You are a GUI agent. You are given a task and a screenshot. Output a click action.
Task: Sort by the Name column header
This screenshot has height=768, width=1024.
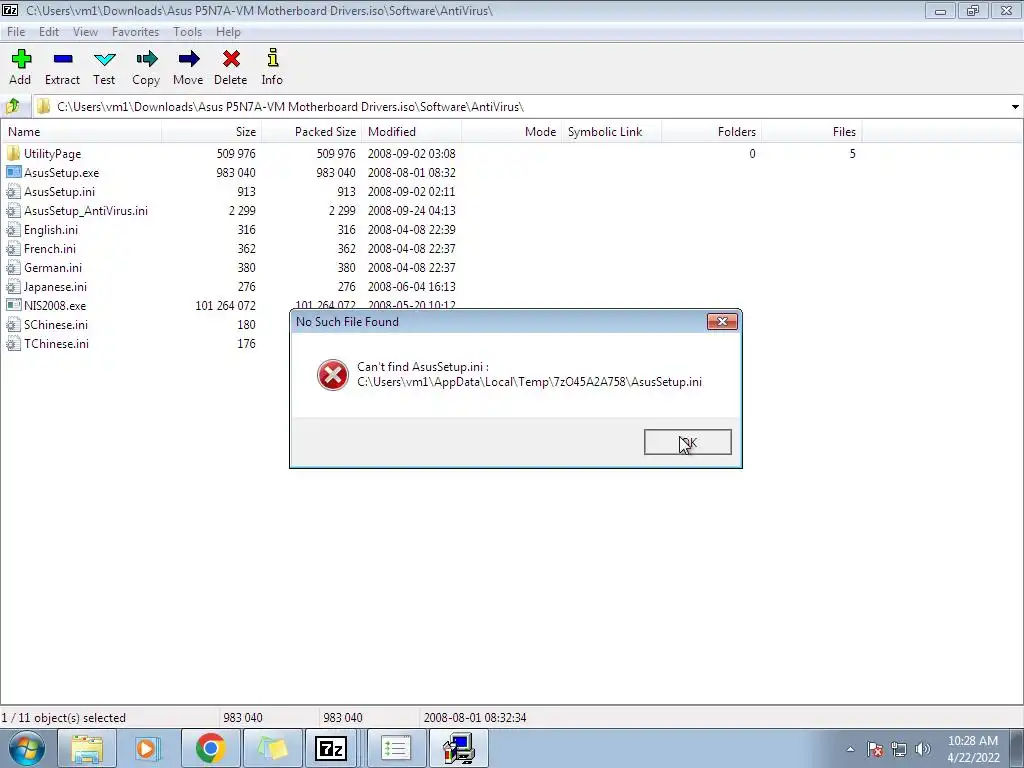point(81,131)
